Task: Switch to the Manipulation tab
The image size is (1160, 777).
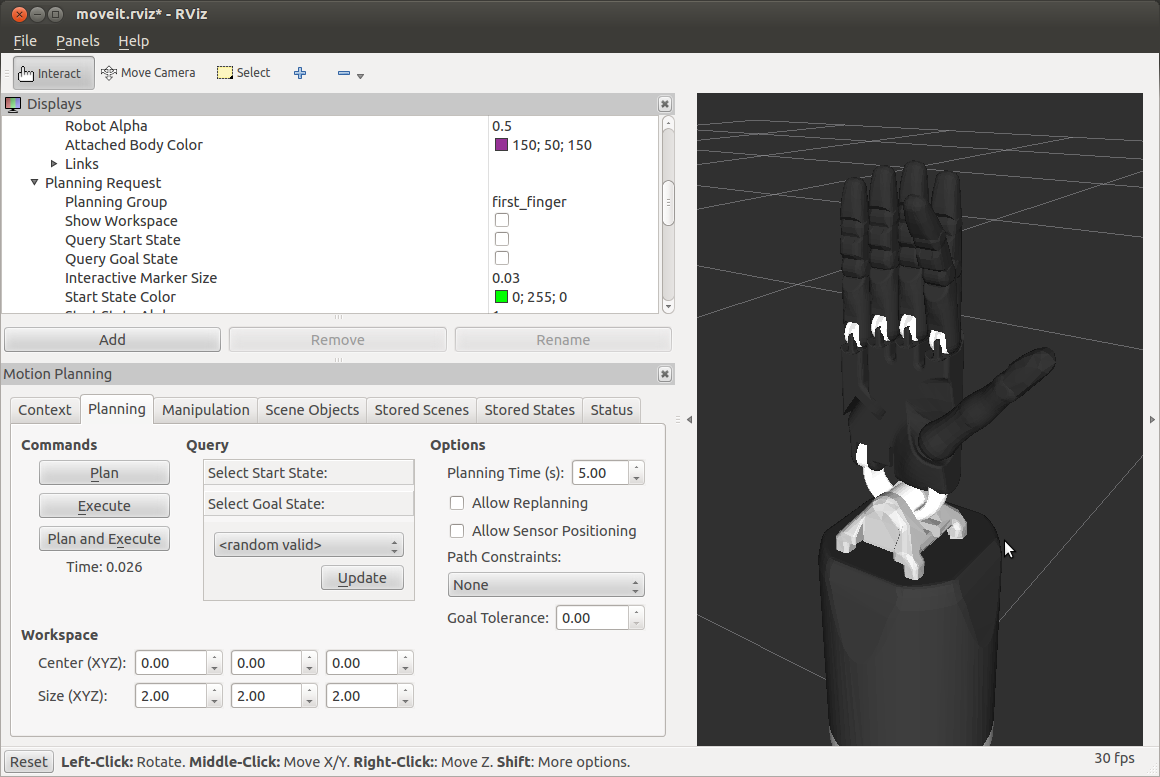Action: [x=206, y=410]
